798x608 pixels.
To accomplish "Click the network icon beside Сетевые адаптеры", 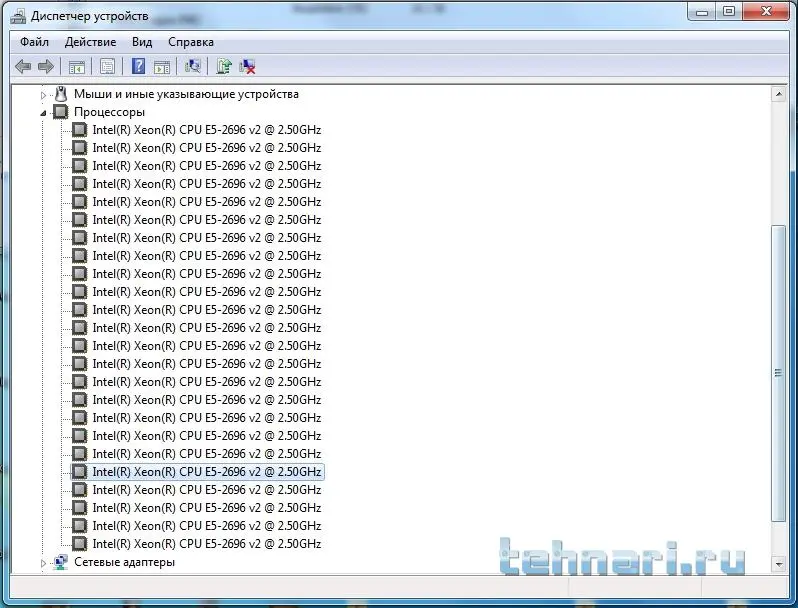I will [61, 562].
